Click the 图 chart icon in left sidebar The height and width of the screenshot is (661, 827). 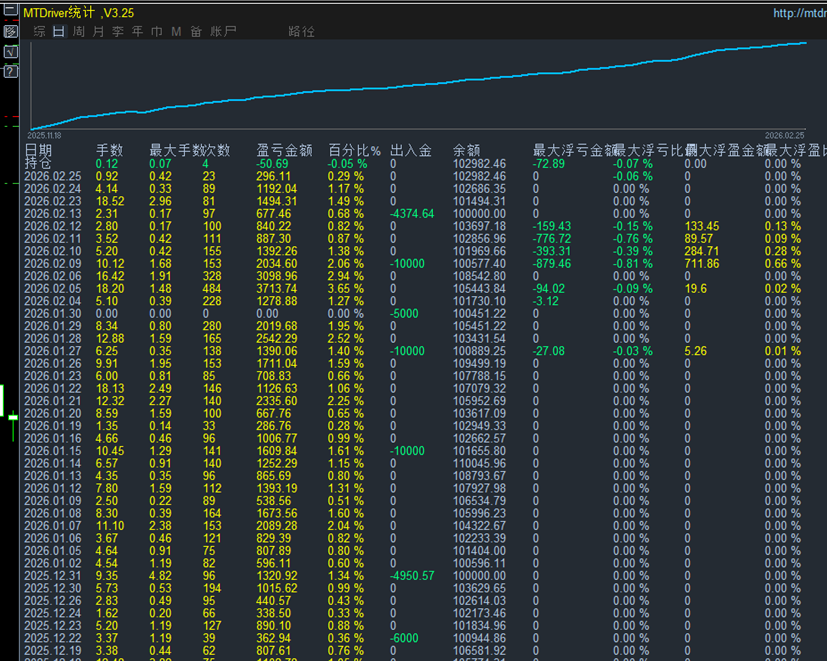10,30
